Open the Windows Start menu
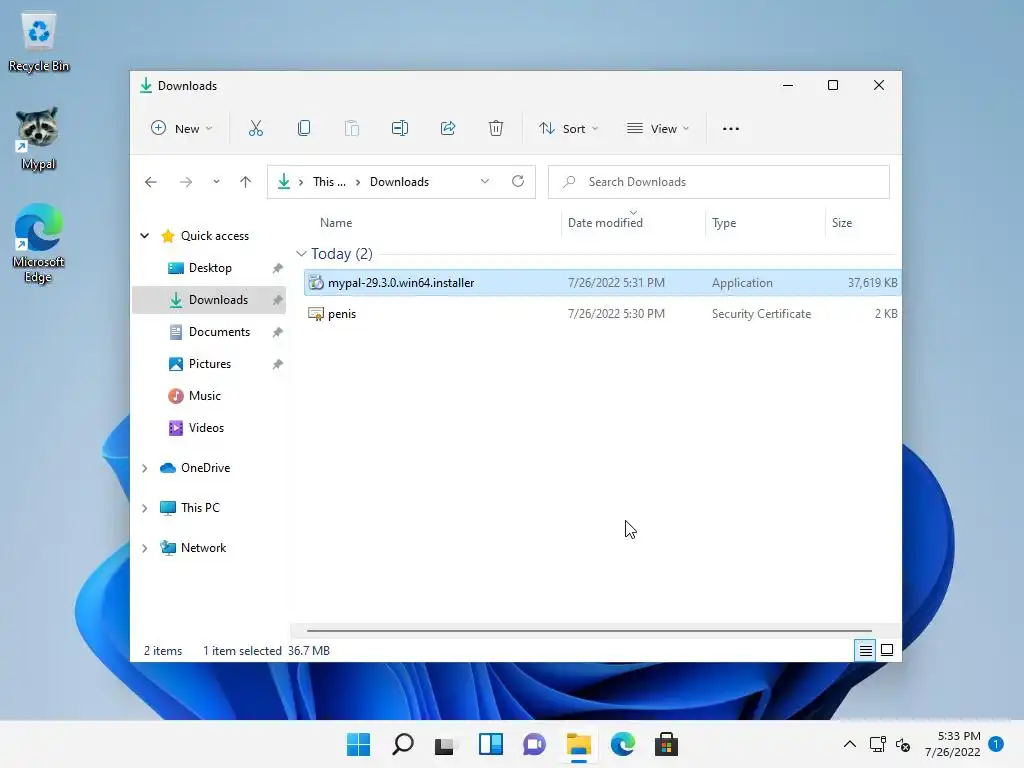The image size is (1024, 768). tap(359, 744)
